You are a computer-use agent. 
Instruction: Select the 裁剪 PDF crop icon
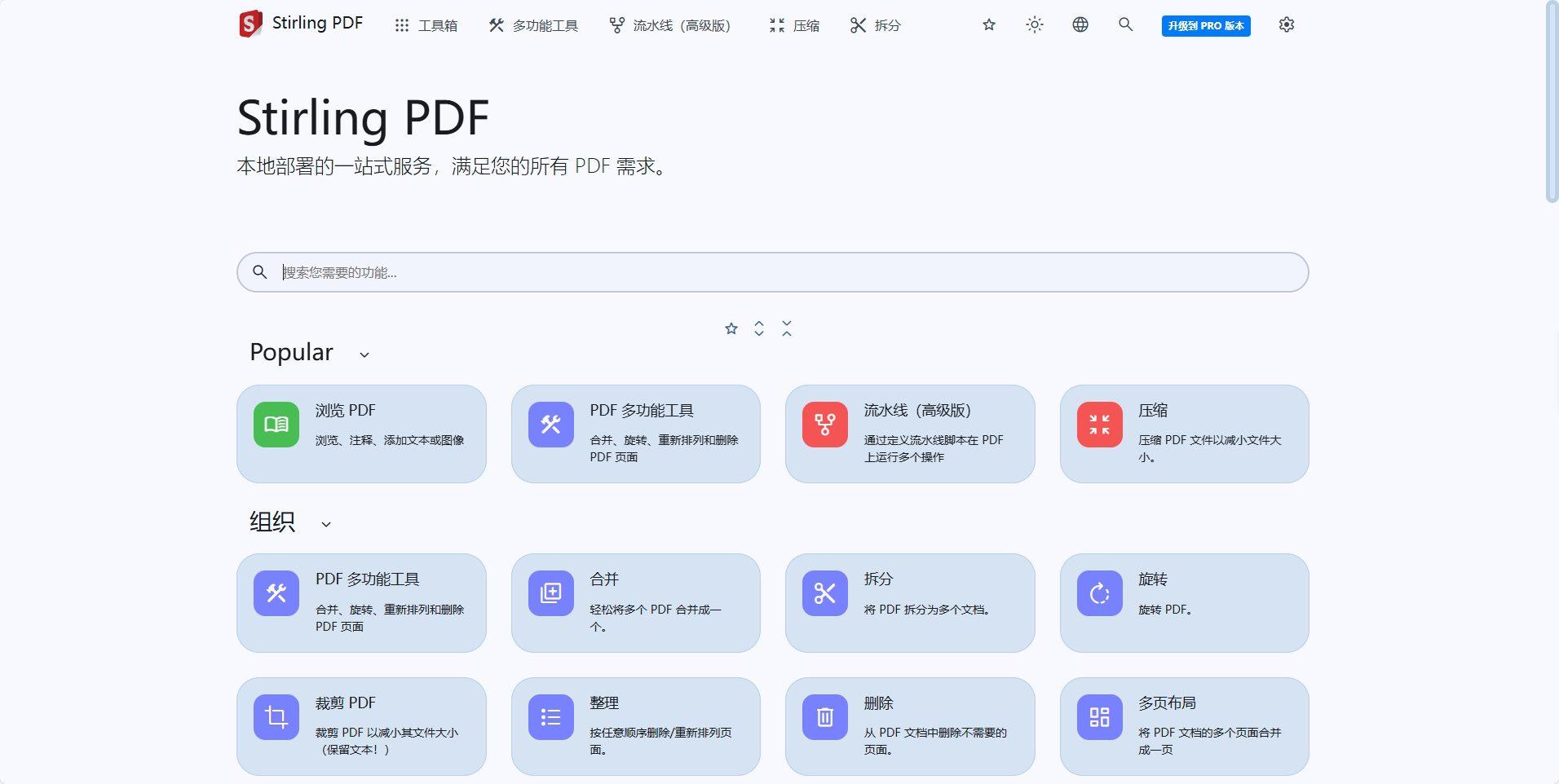(276, 717)
